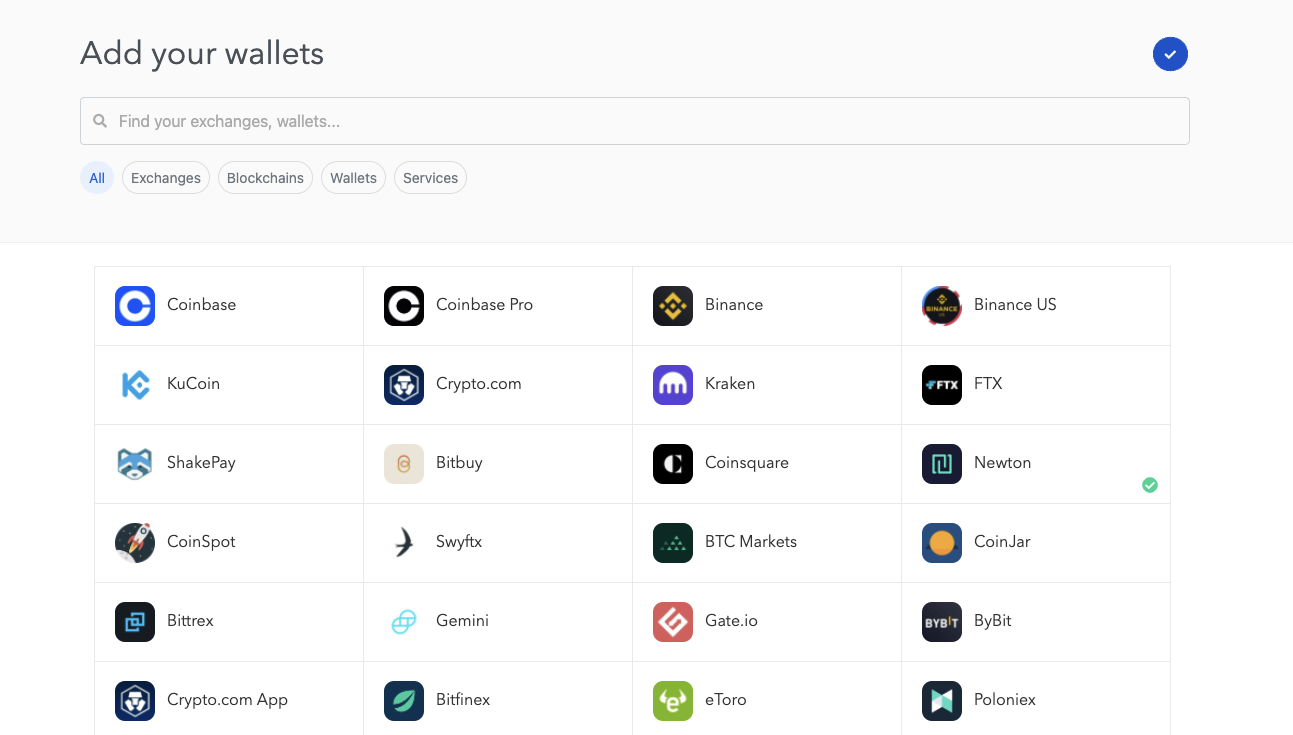Show only the Wallets category
Viewport: 1293px width, 735px height.
(353, 178)
